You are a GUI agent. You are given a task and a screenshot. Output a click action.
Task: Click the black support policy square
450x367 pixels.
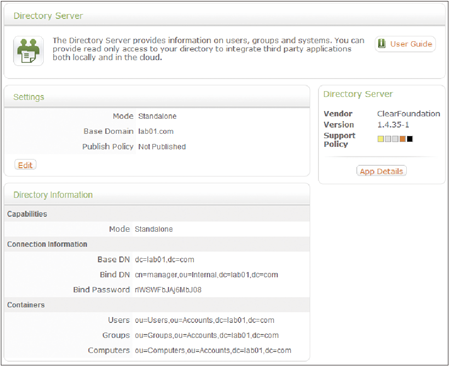[x=410, y=139]
